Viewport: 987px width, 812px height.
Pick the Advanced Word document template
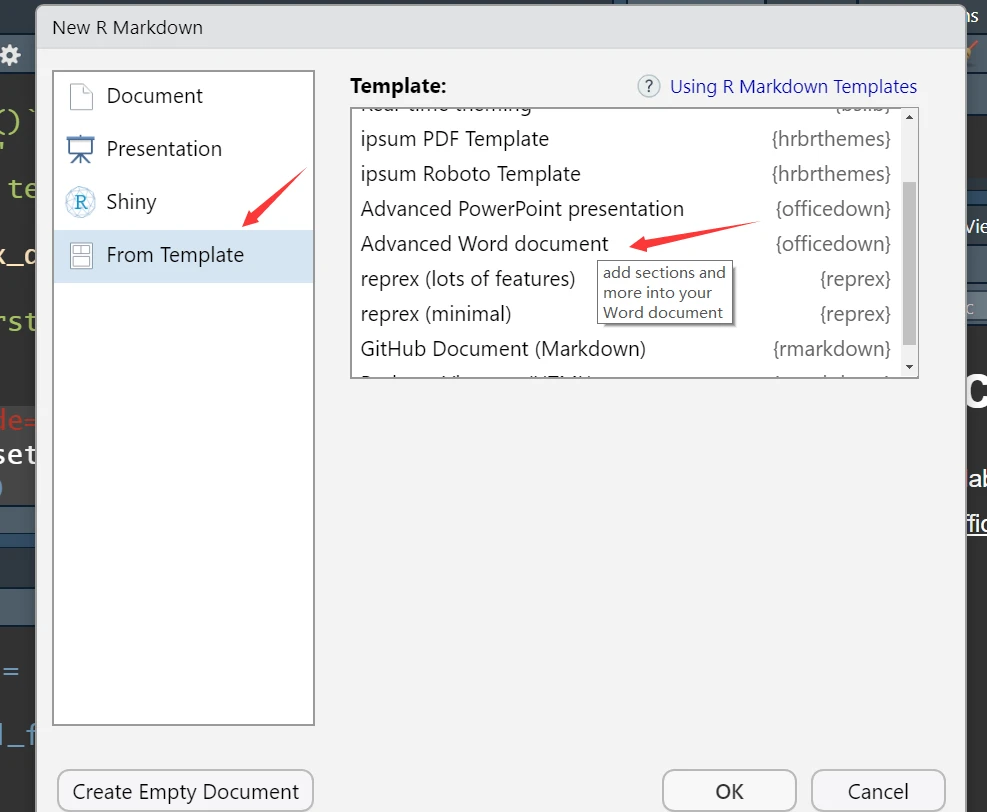coord(484,244)
